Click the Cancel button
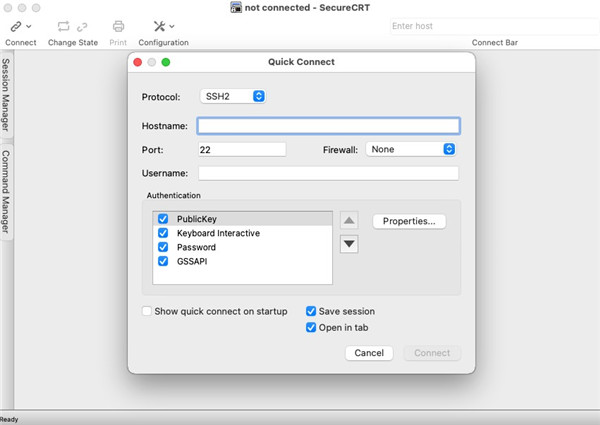600x425 pixels. tap(369, 353)
